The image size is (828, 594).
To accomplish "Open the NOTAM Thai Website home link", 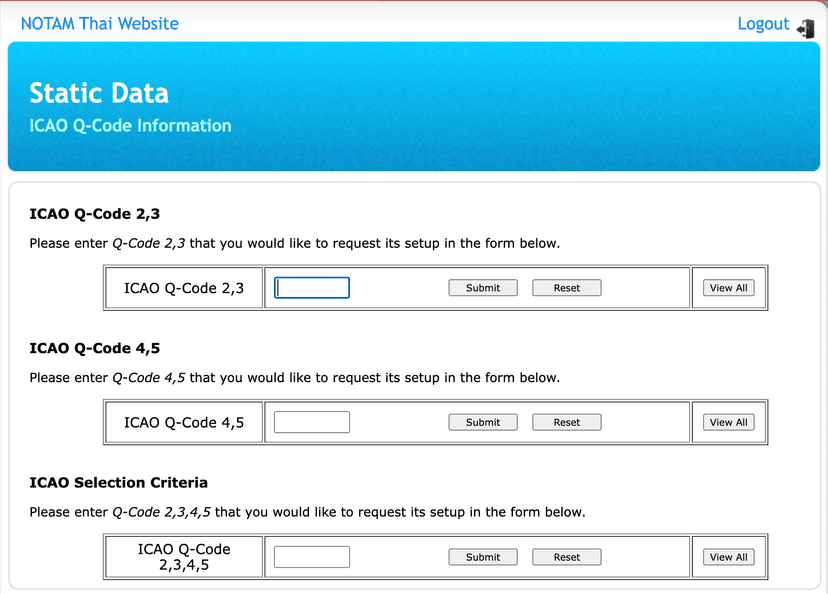I will (x=100, y=24).
